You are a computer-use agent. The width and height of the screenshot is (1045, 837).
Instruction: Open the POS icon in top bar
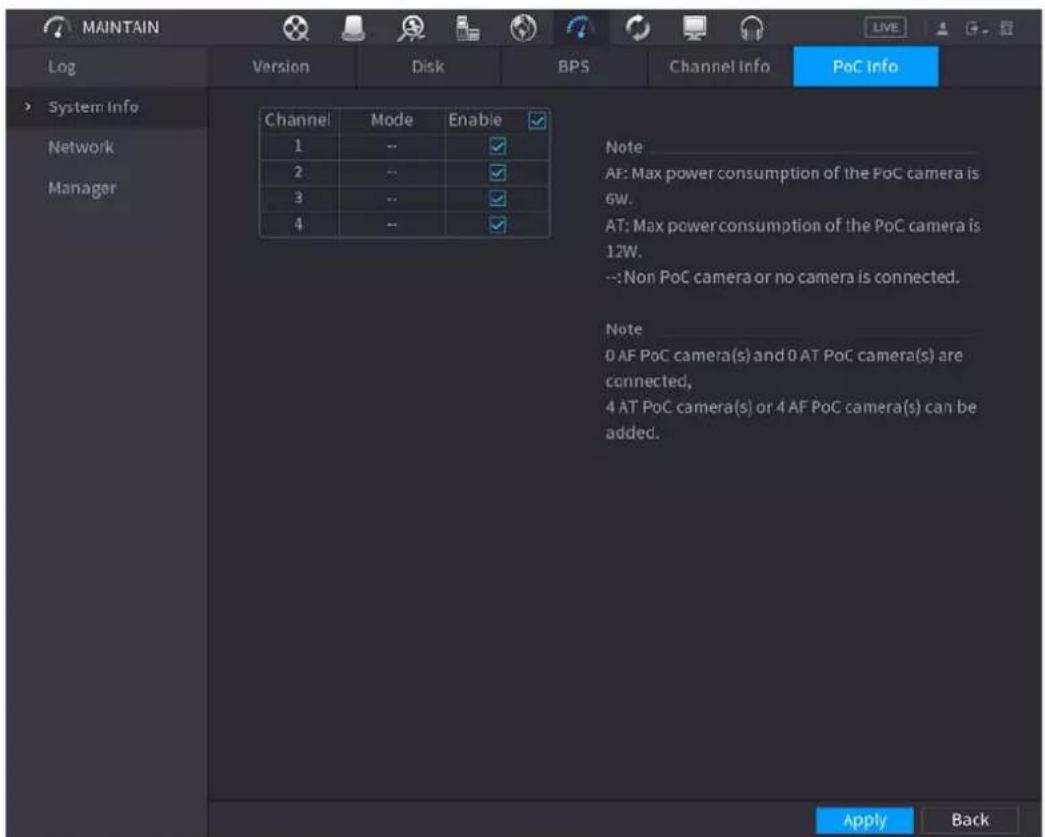click(x=467, y=28)
